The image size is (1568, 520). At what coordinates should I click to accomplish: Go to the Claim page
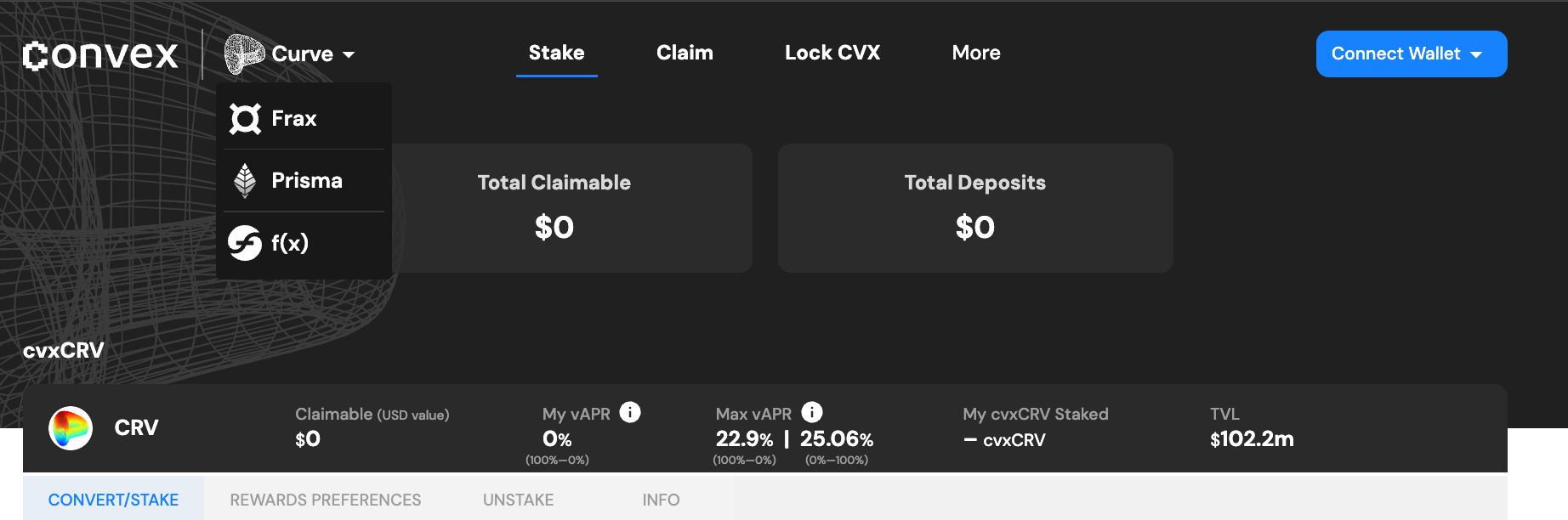coord(685,53)
